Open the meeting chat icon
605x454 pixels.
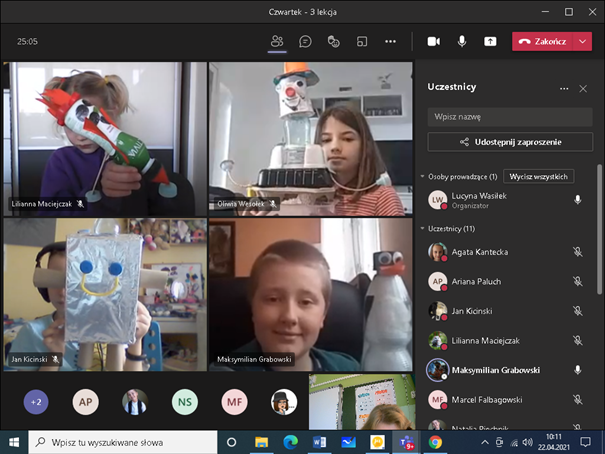(x=305, y=41)
